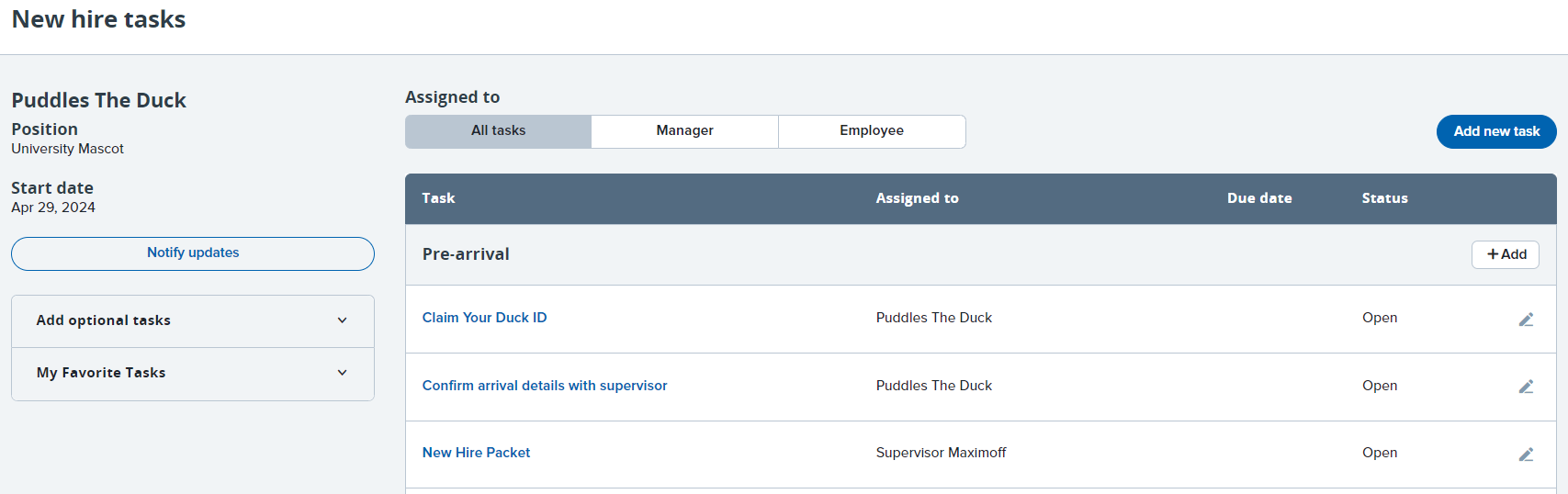Switch to the Manager tab
This screenshot has height=494, width=1568.
pyautogui.click(x=685, y=131)
